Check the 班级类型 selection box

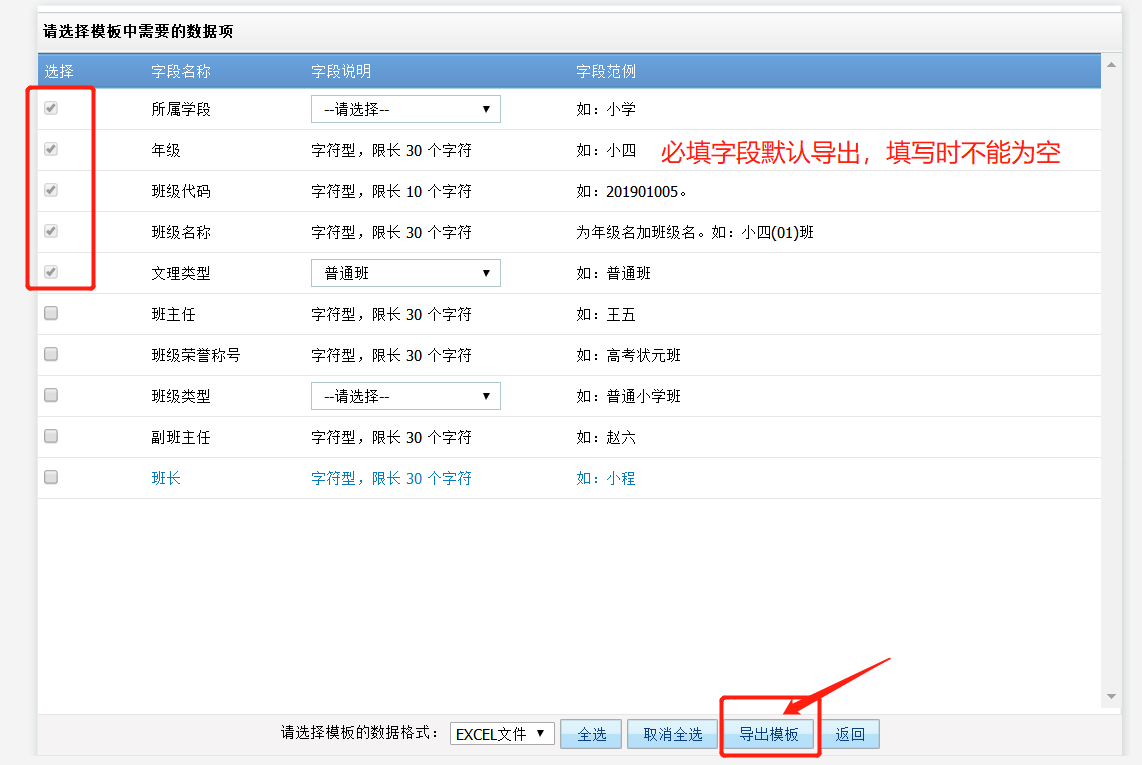[50, 395]
